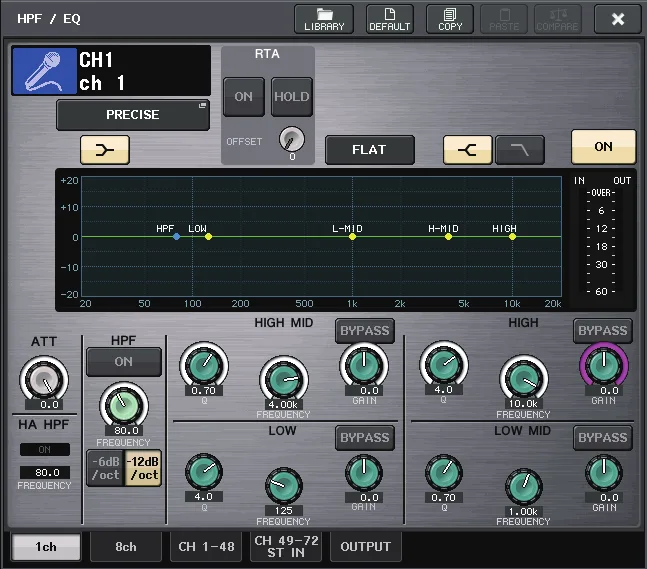Screen dimensions: 647x569
Task: Select the HPF FREQUENCY knob
Action: (124, 405)
